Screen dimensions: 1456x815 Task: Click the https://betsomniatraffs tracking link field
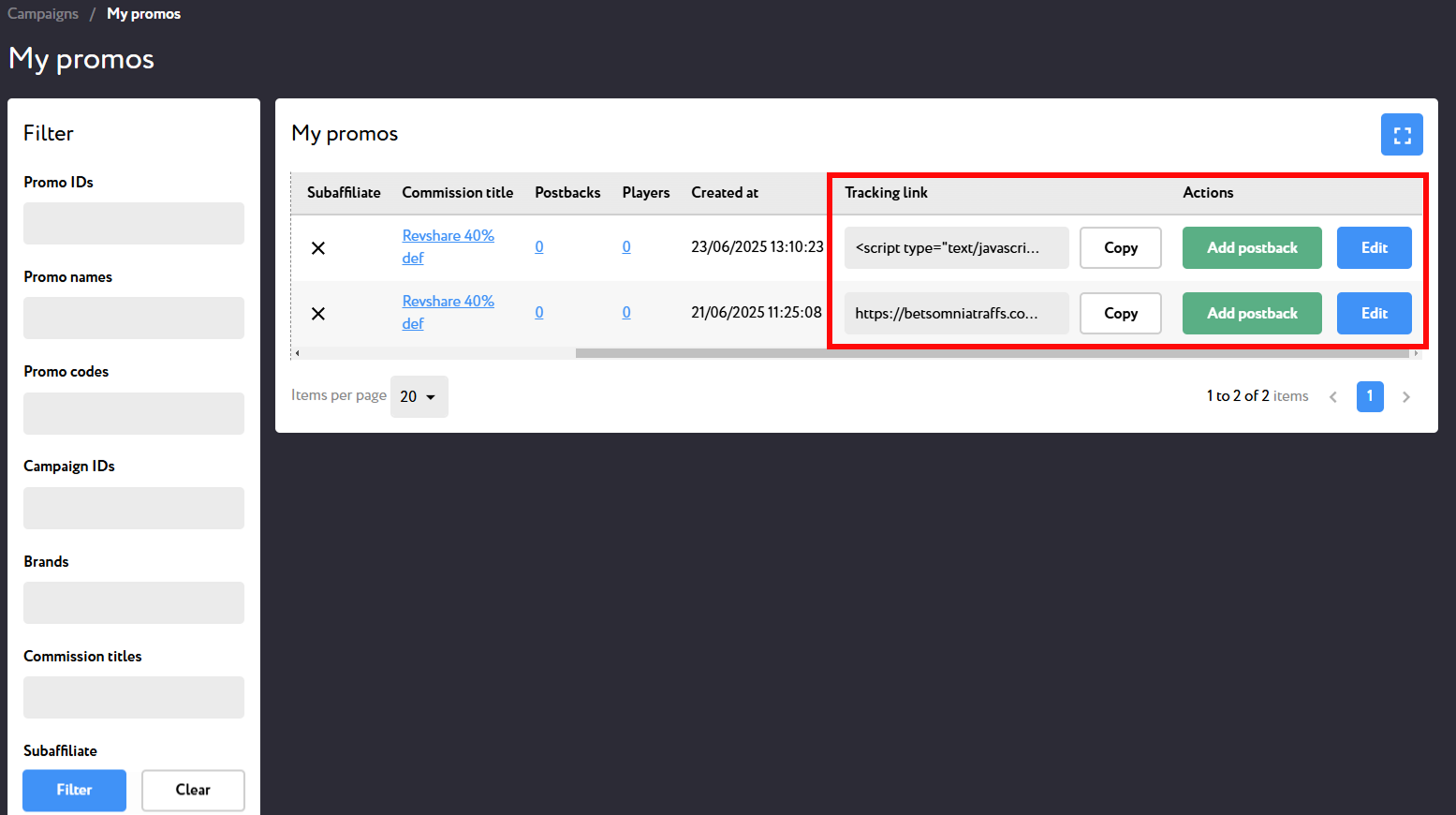(x=957, y=313)
